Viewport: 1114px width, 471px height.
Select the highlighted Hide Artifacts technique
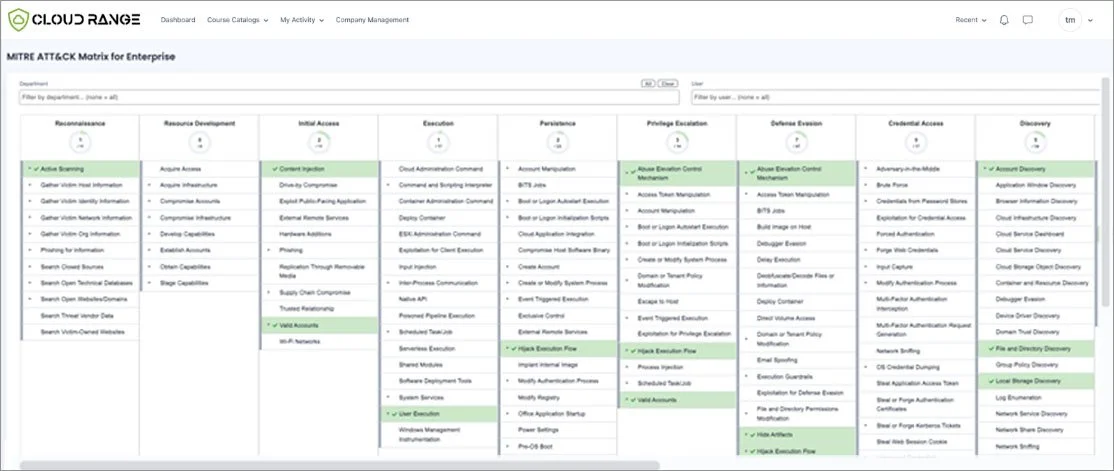(796, 434)
